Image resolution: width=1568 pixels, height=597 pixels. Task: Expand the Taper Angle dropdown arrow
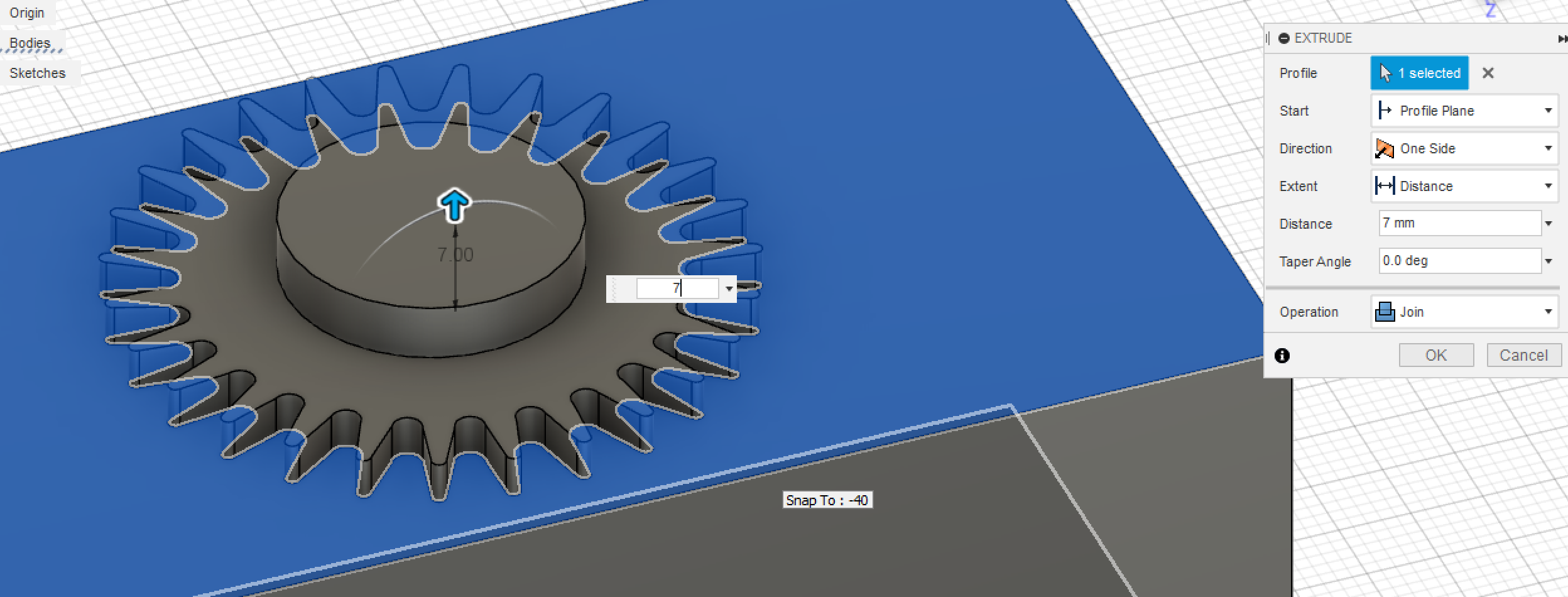[x=1549, y=261]
